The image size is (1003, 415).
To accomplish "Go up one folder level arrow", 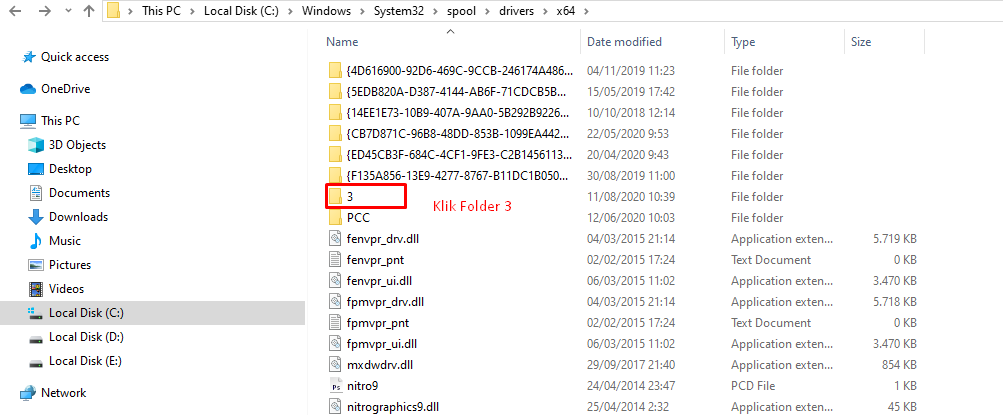I will pos(89,12).
